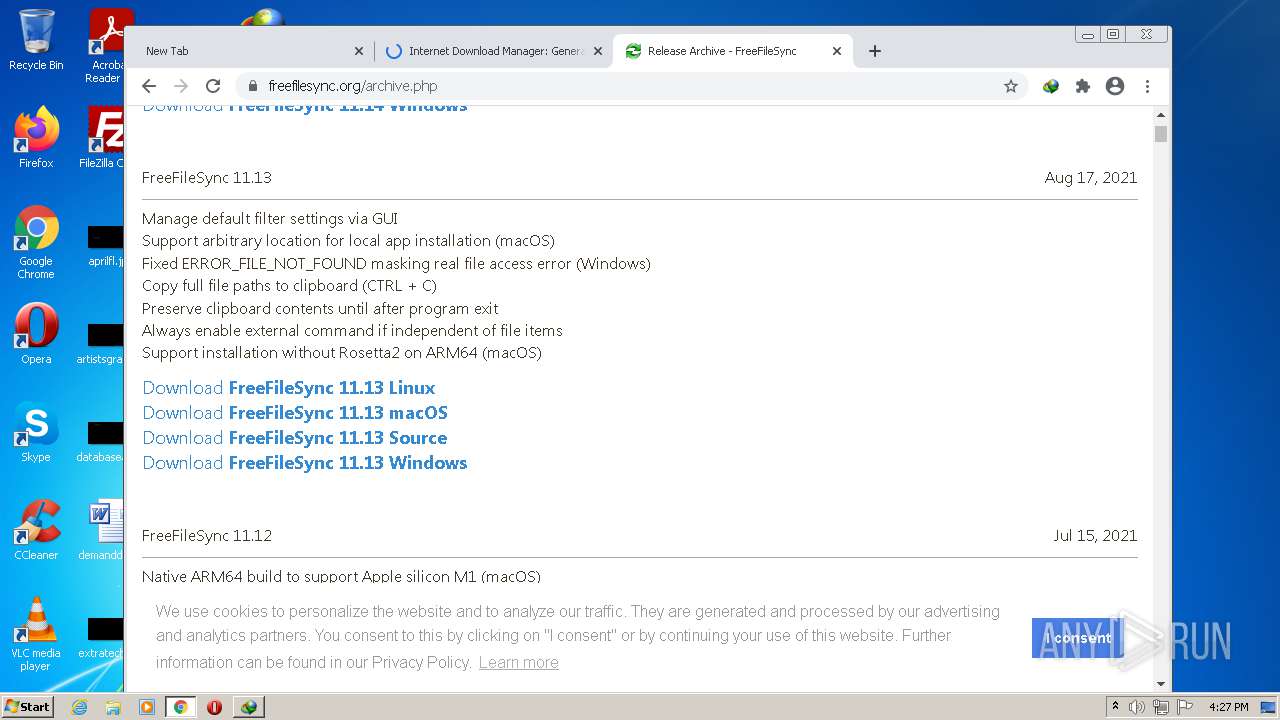Open Chrome's three-dot menu
The width and height of the screenshot is (1280, 720).
1147,86
